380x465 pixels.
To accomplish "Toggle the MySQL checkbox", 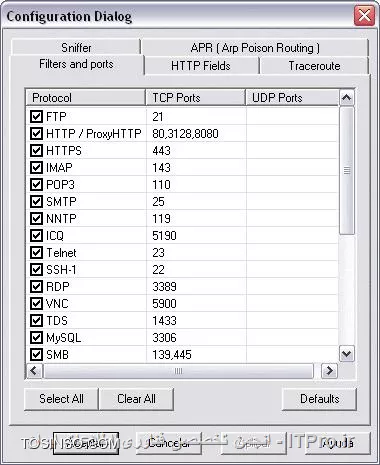I will pyautogui.click(x=36, y=338).
